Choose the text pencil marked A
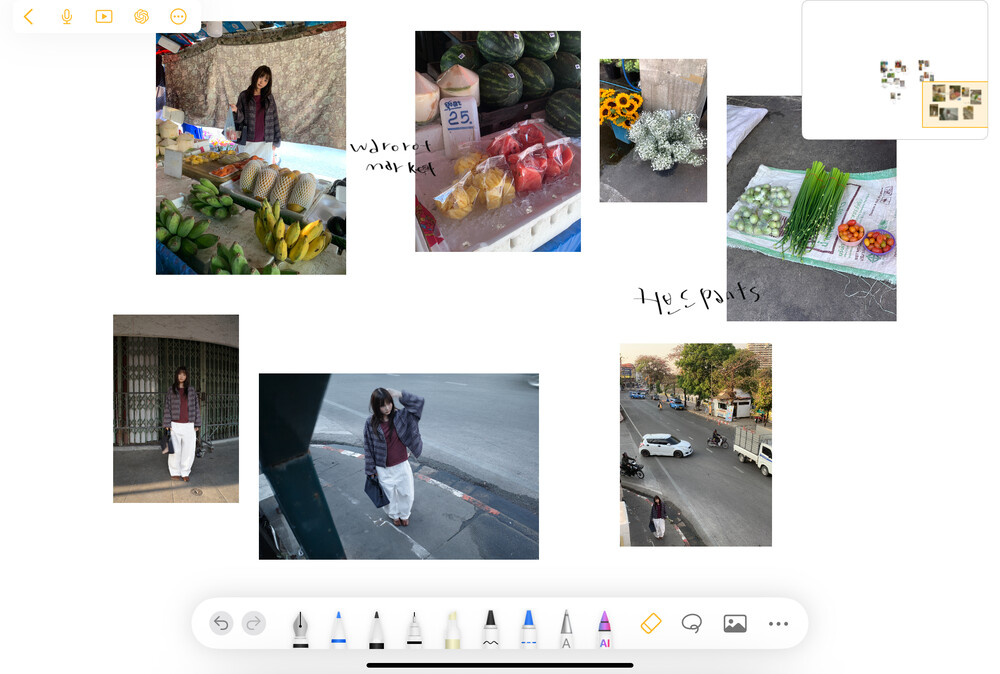The width and height of the screenshot is (1000, 674). [x=566, y=627]
